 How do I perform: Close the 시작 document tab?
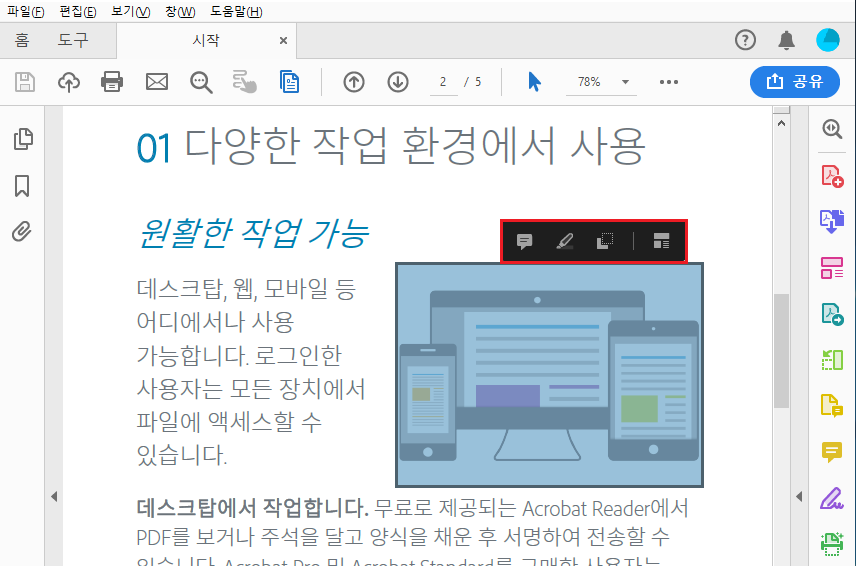[x=283, y=40]
